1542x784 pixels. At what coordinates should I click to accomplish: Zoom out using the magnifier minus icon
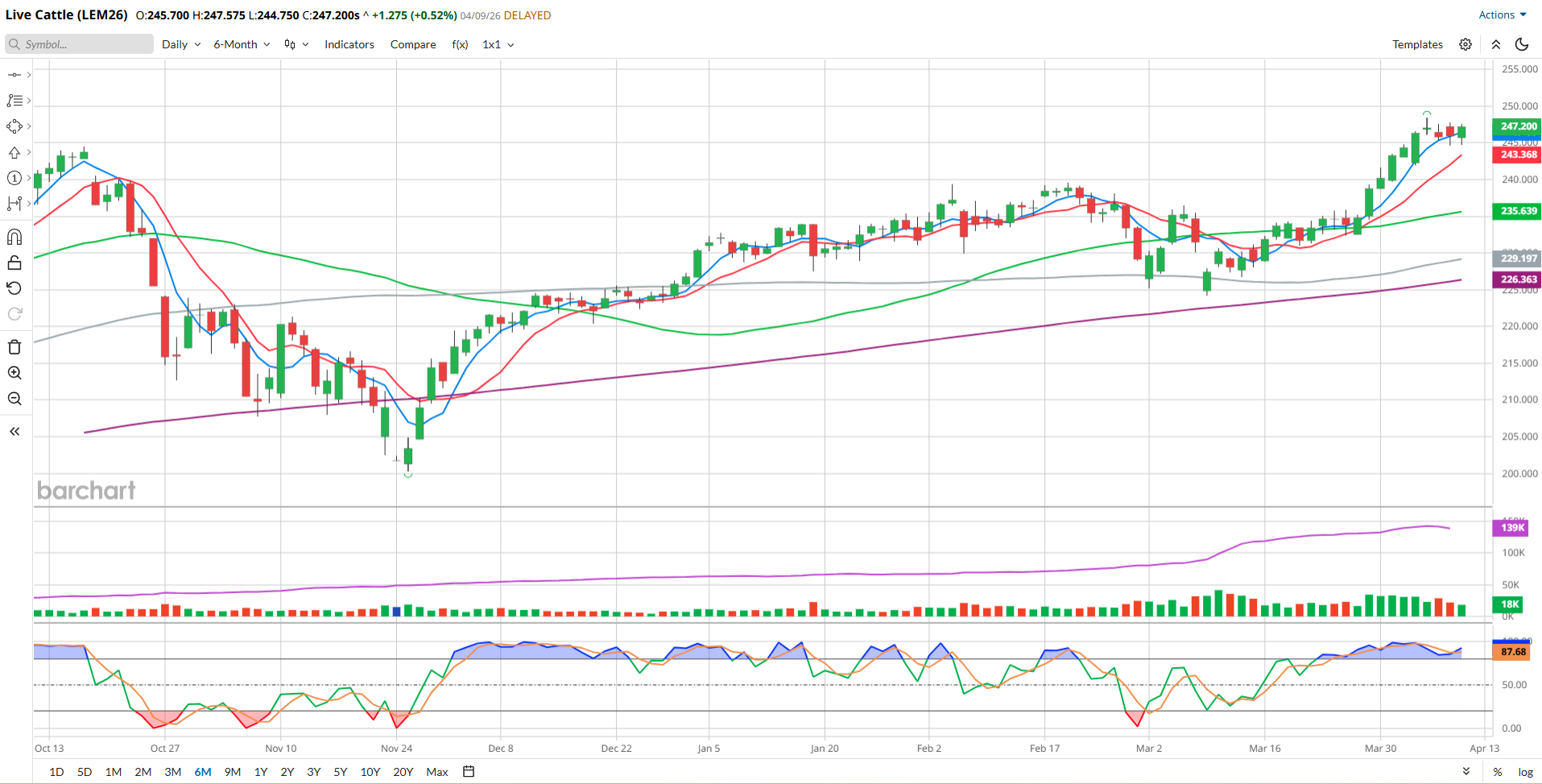coord(14,398)
